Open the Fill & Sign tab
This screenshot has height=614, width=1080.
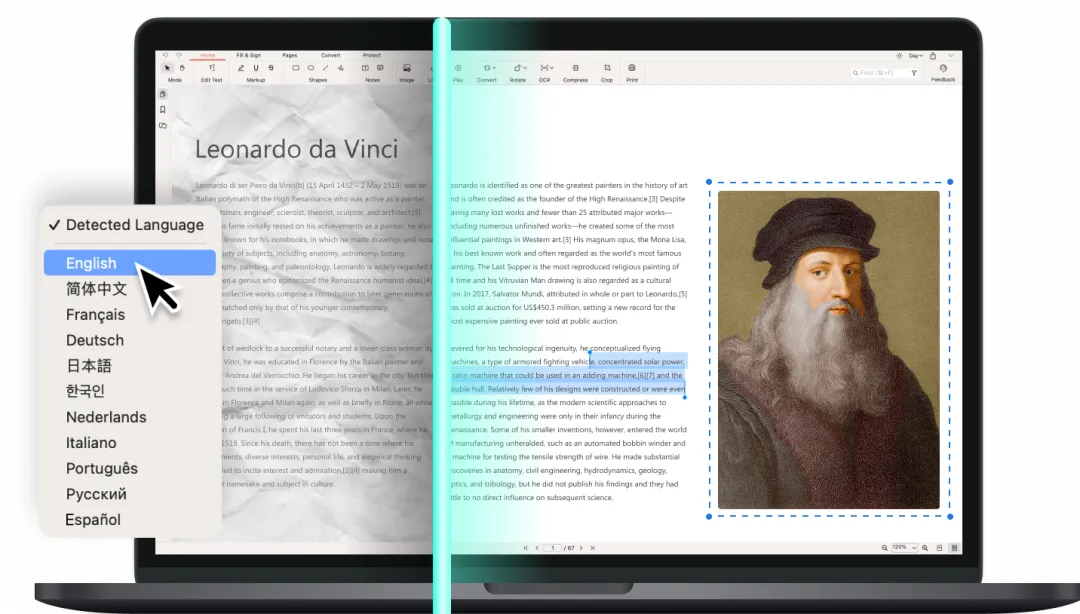(249, 55)
